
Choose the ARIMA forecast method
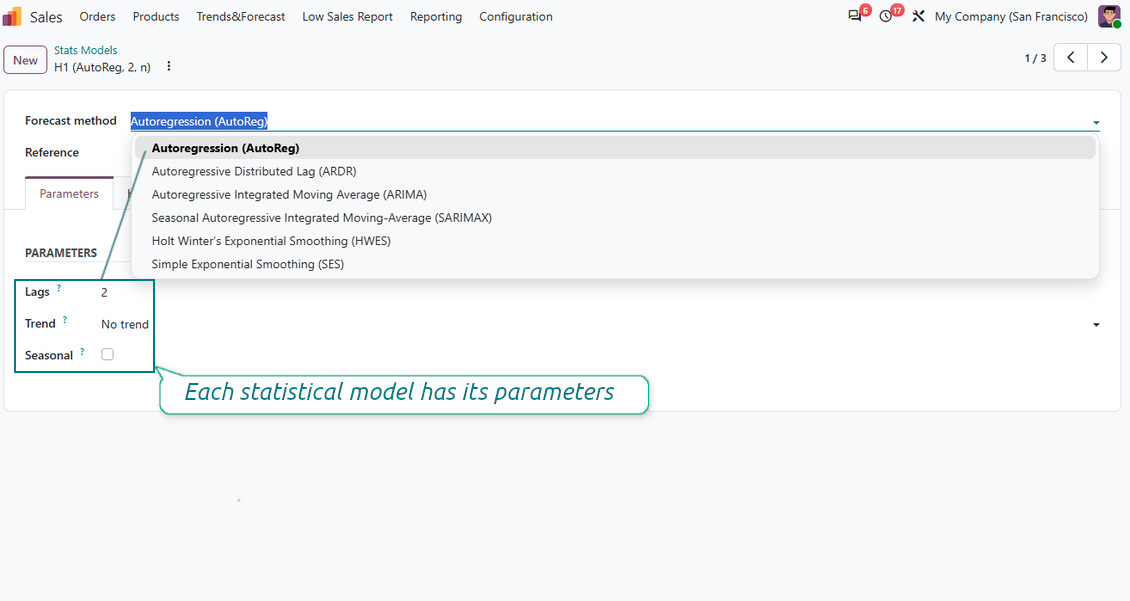[615, 195]
